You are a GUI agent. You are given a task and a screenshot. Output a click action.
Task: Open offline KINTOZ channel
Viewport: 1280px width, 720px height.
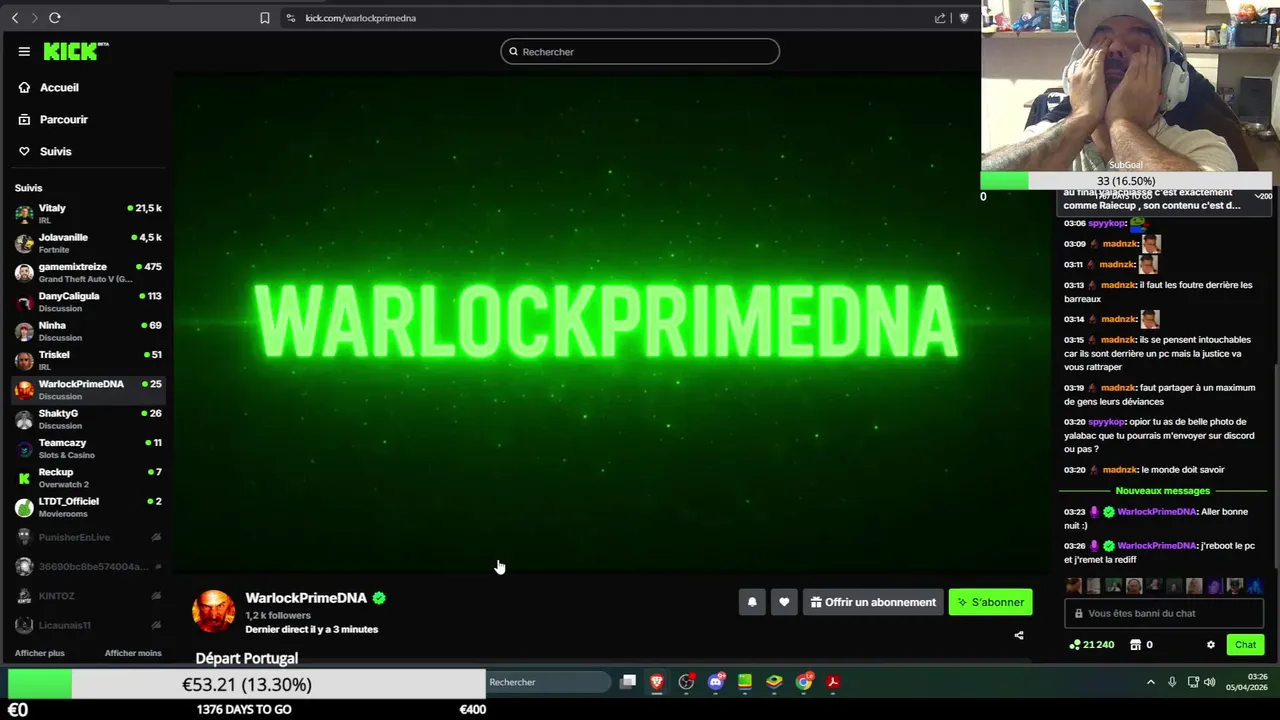point(88,596)
